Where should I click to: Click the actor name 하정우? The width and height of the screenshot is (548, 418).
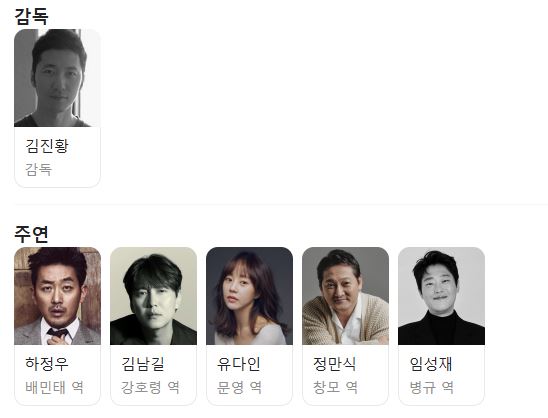[47, 364]
